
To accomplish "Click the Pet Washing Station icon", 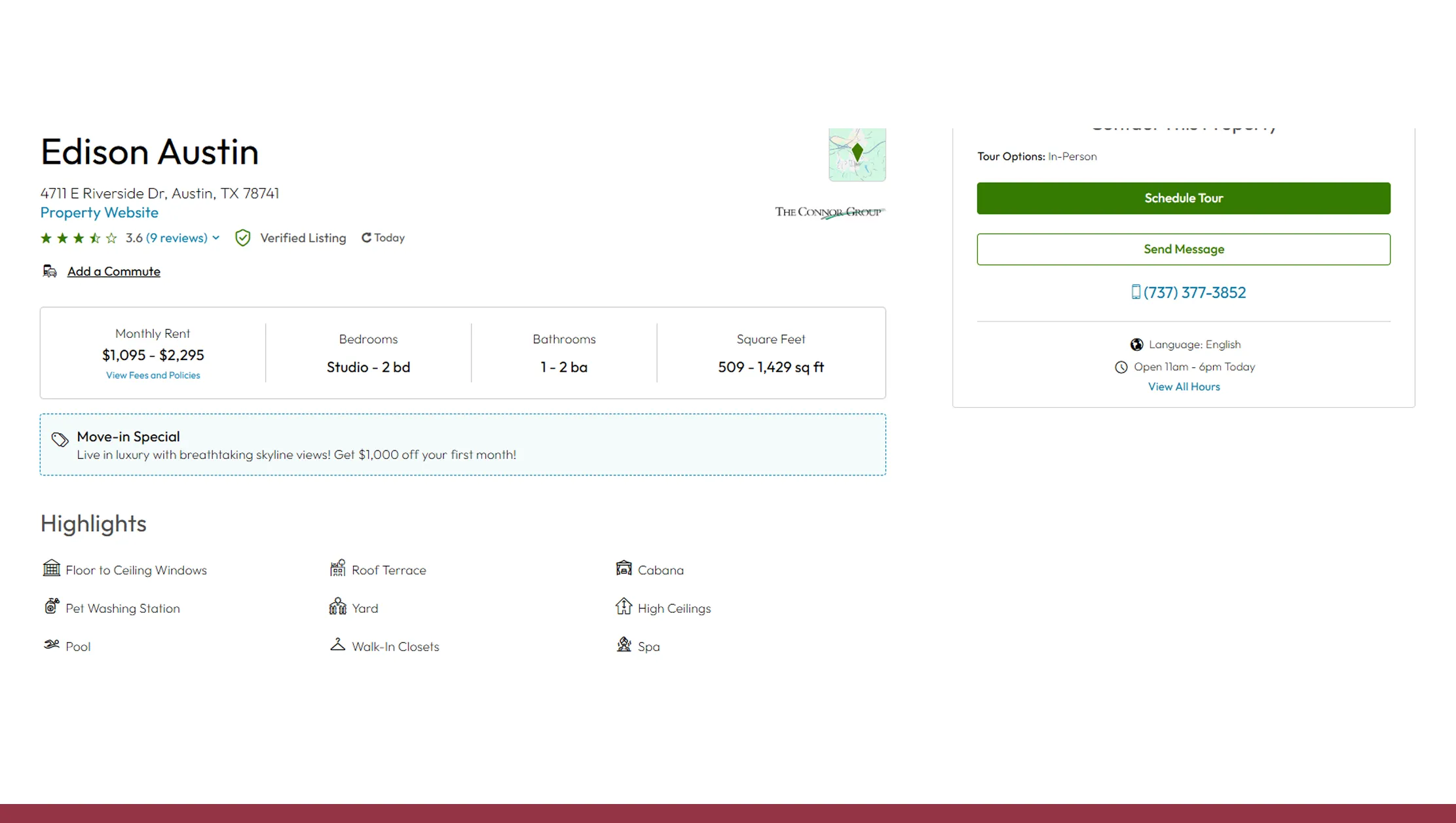I will 51,606.
